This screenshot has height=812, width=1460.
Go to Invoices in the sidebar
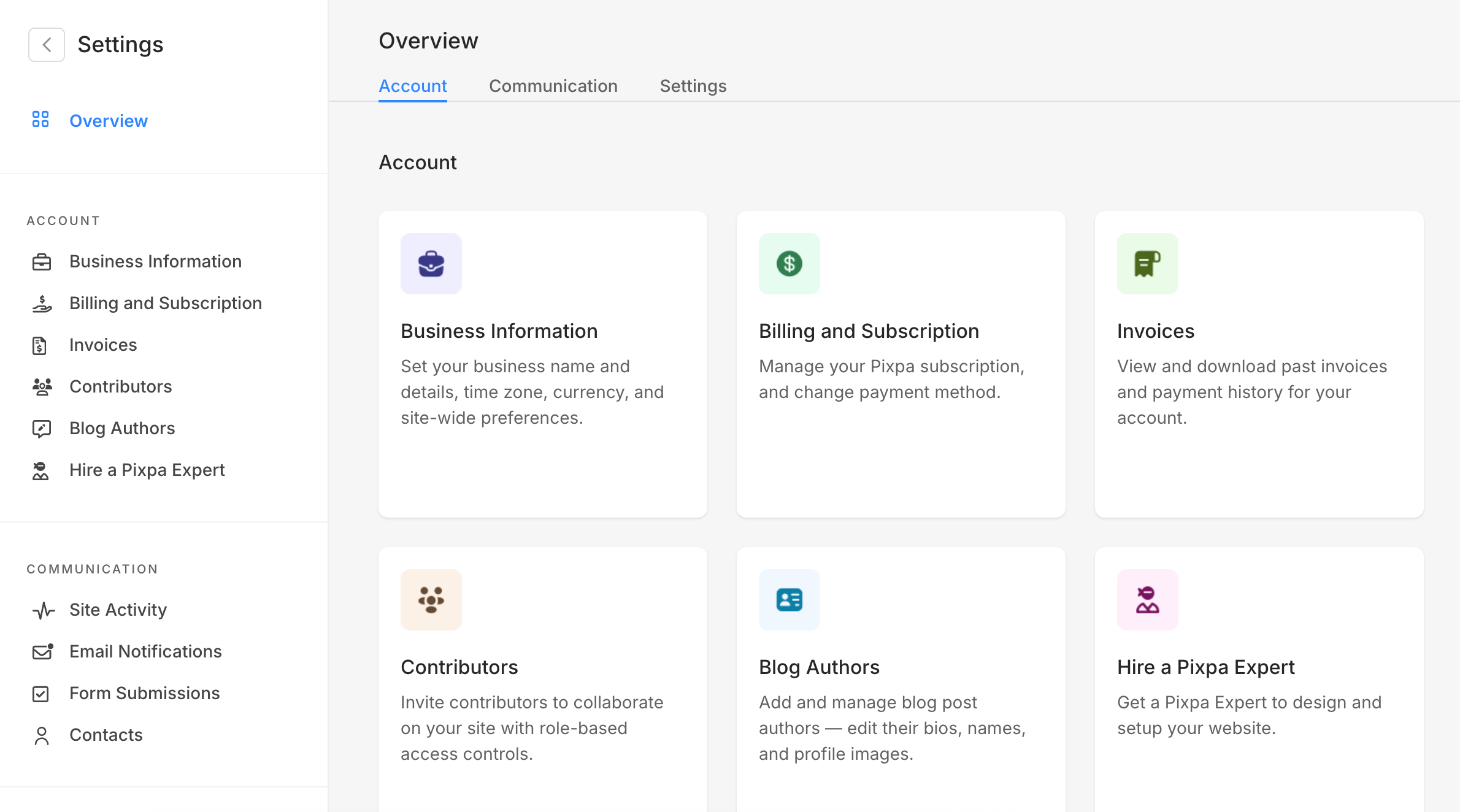pos(103,345)
